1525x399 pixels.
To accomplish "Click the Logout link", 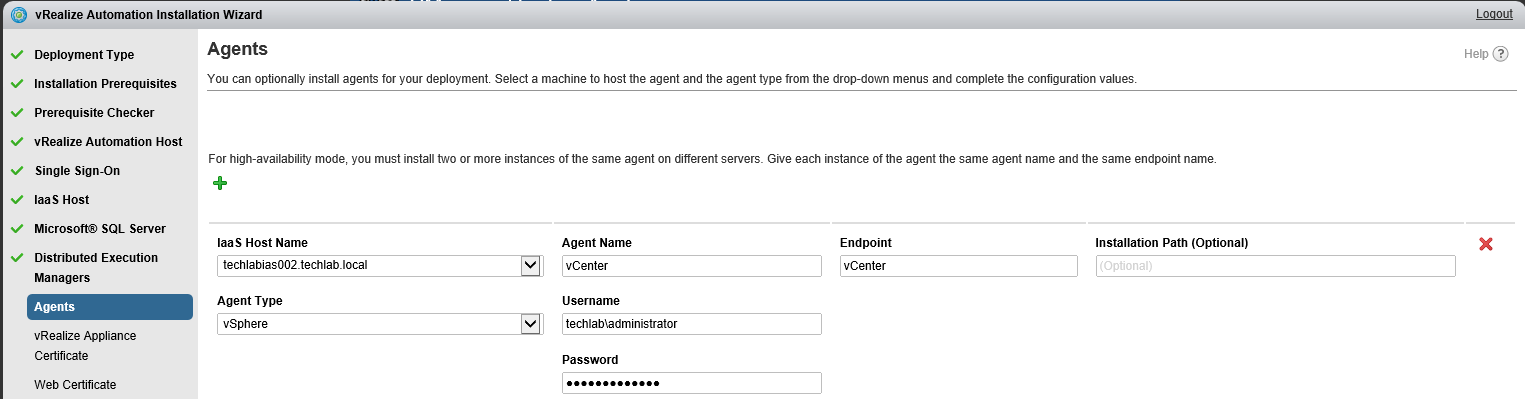I will [x=1494, y=14].
